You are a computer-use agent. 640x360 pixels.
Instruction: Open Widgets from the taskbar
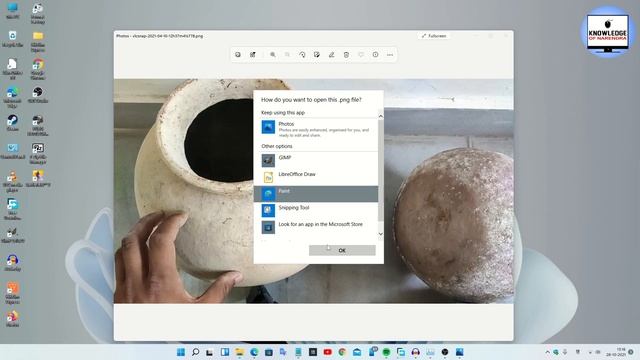224,352
